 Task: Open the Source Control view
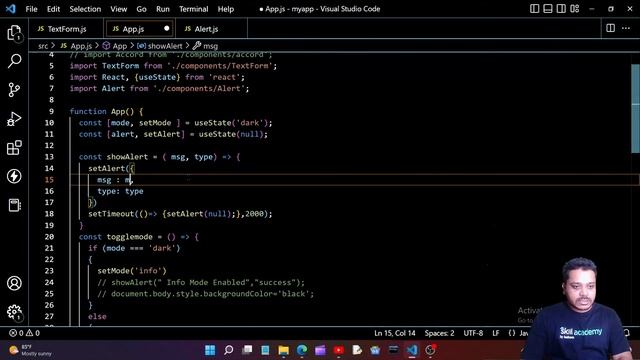click(x=14, y=90)
